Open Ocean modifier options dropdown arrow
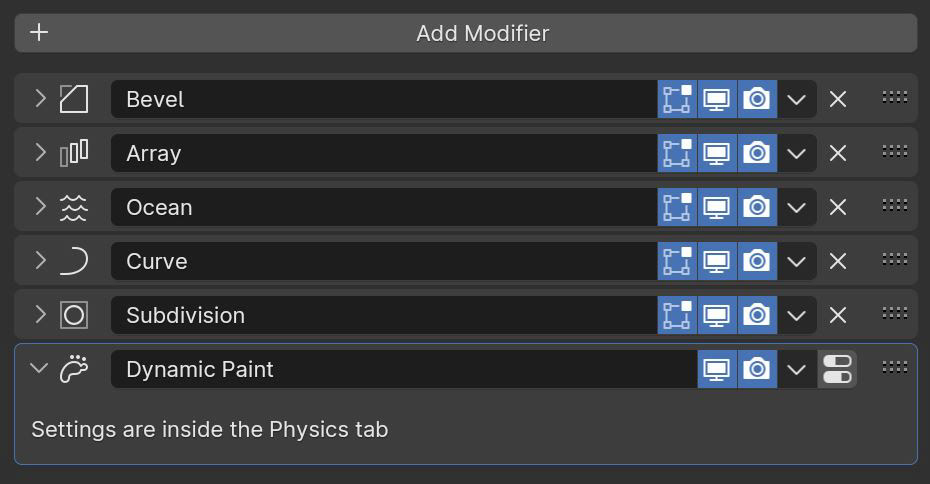 pyautogui.click(x=797, y=207)
